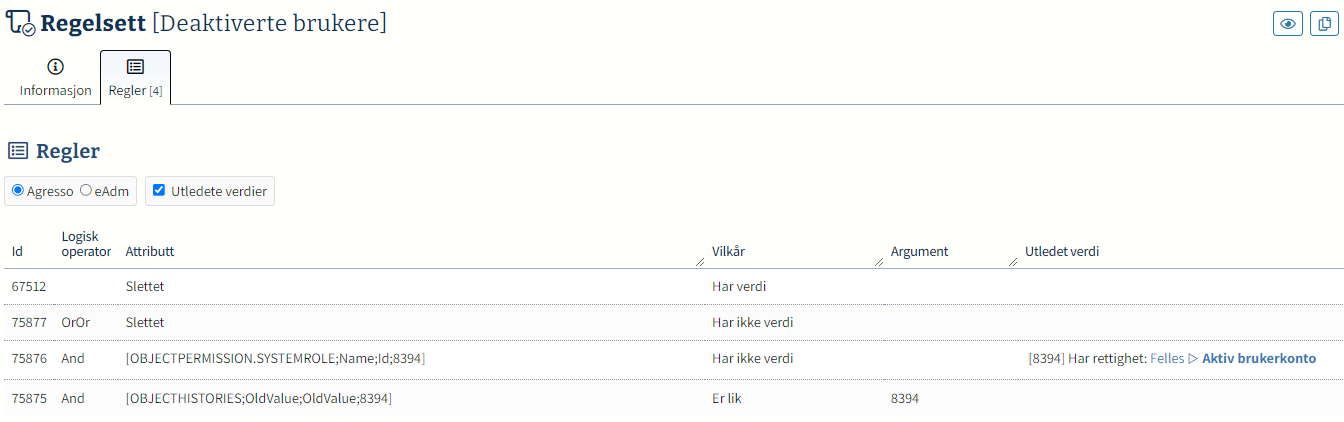Click the list icon beside Regler heading
1344x422 pixels.
click(18, 151)
